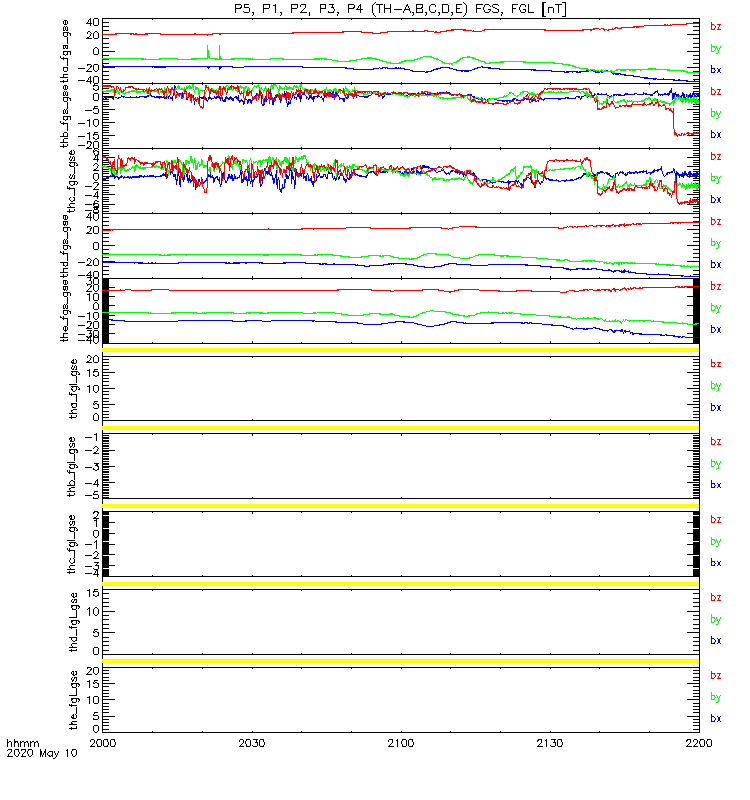Click blue bx legend of tha_fgl_gse panel
This screenshot has height=800, width=750.
coord(716,407)
